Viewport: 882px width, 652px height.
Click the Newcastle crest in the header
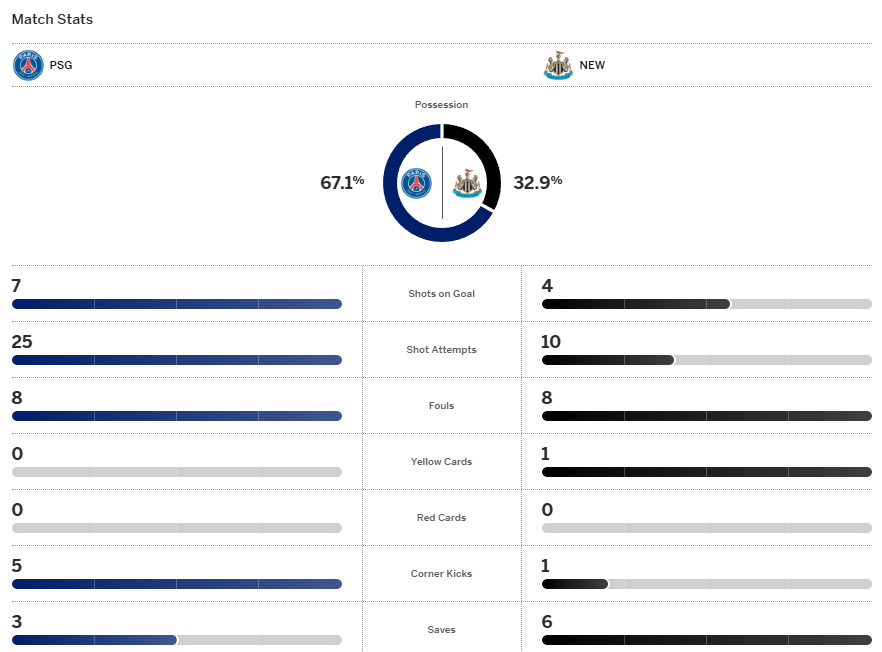pos(558,66)
